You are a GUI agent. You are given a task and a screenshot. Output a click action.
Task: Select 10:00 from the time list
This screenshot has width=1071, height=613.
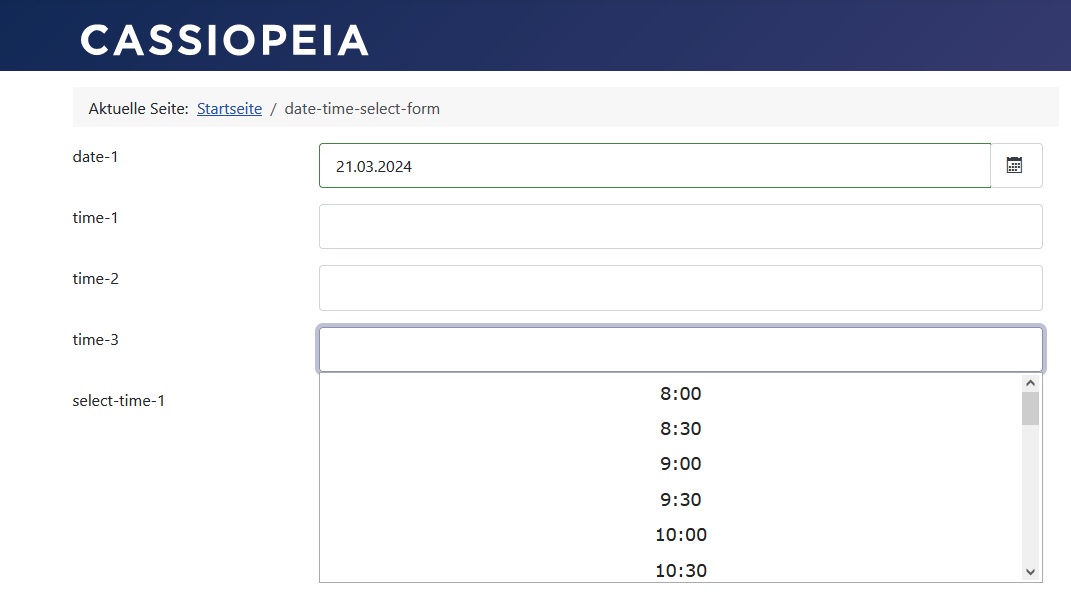click(681, 534)
